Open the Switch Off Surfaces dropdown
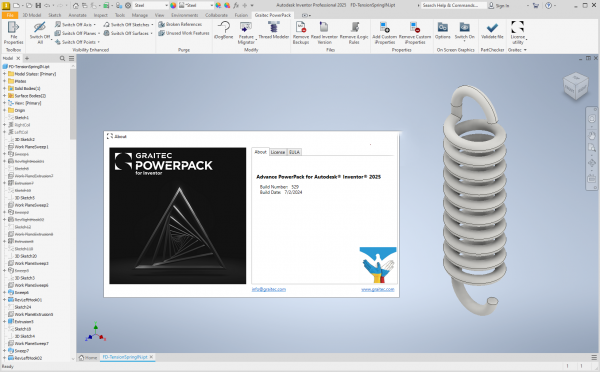This screenshot has width=600, height=372. click(x=152, y=33)
